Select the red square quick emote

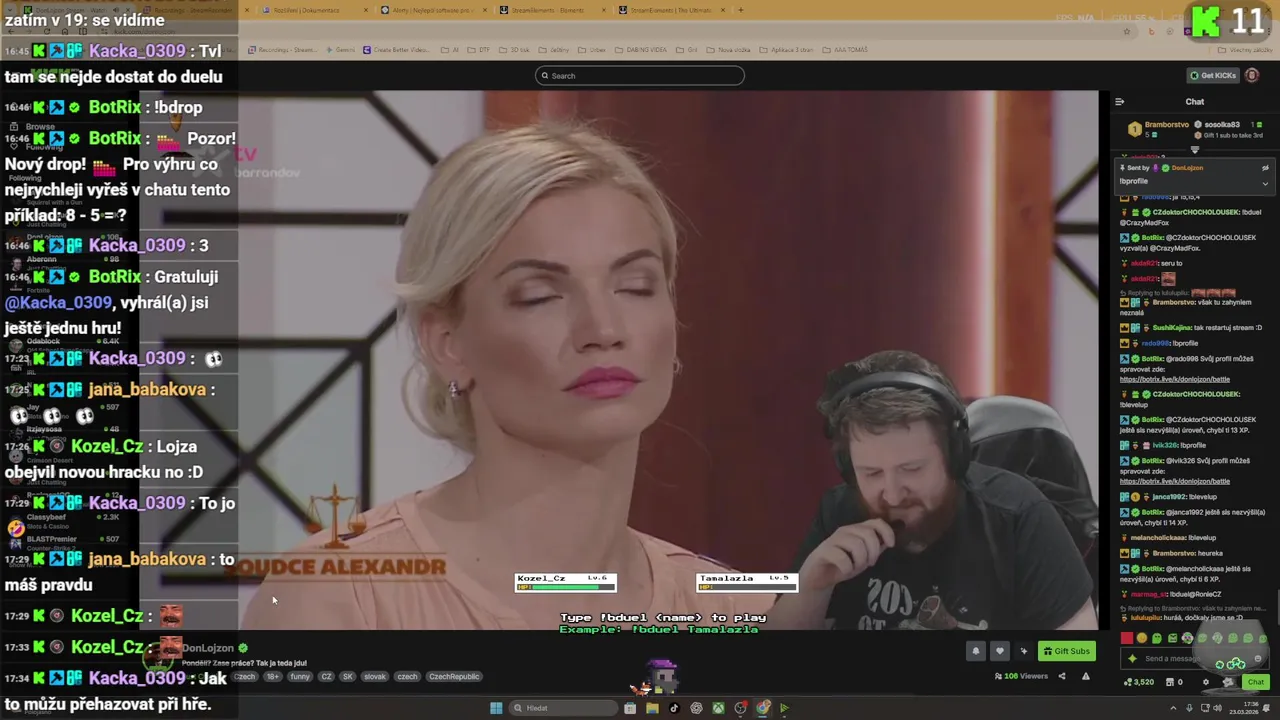point(1127,639)
